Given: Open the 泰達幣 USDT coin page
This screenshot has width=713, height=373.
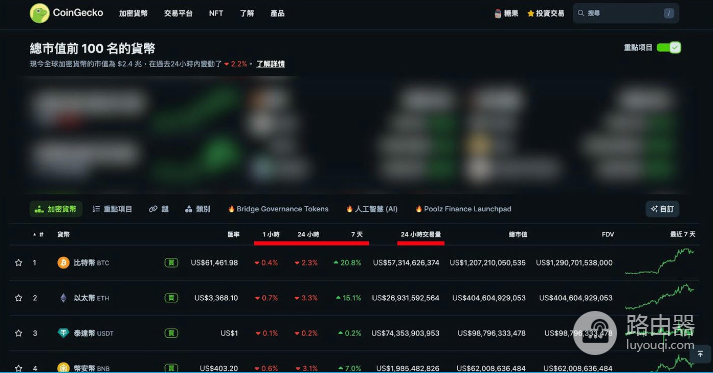Looking at the screenshot, I should point(94,333).
